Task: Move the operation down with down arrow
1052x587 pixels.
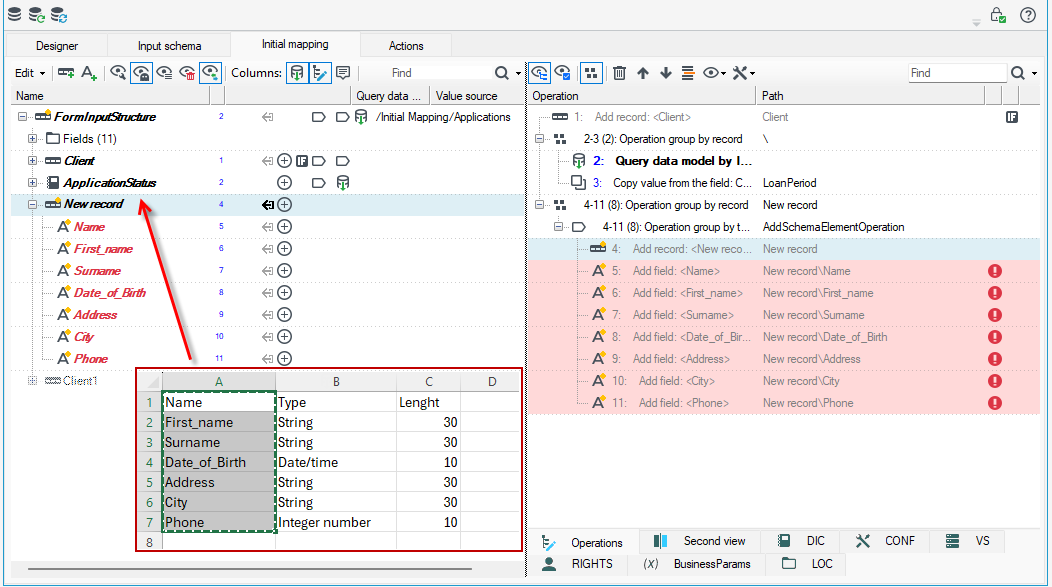Action: 666,72
